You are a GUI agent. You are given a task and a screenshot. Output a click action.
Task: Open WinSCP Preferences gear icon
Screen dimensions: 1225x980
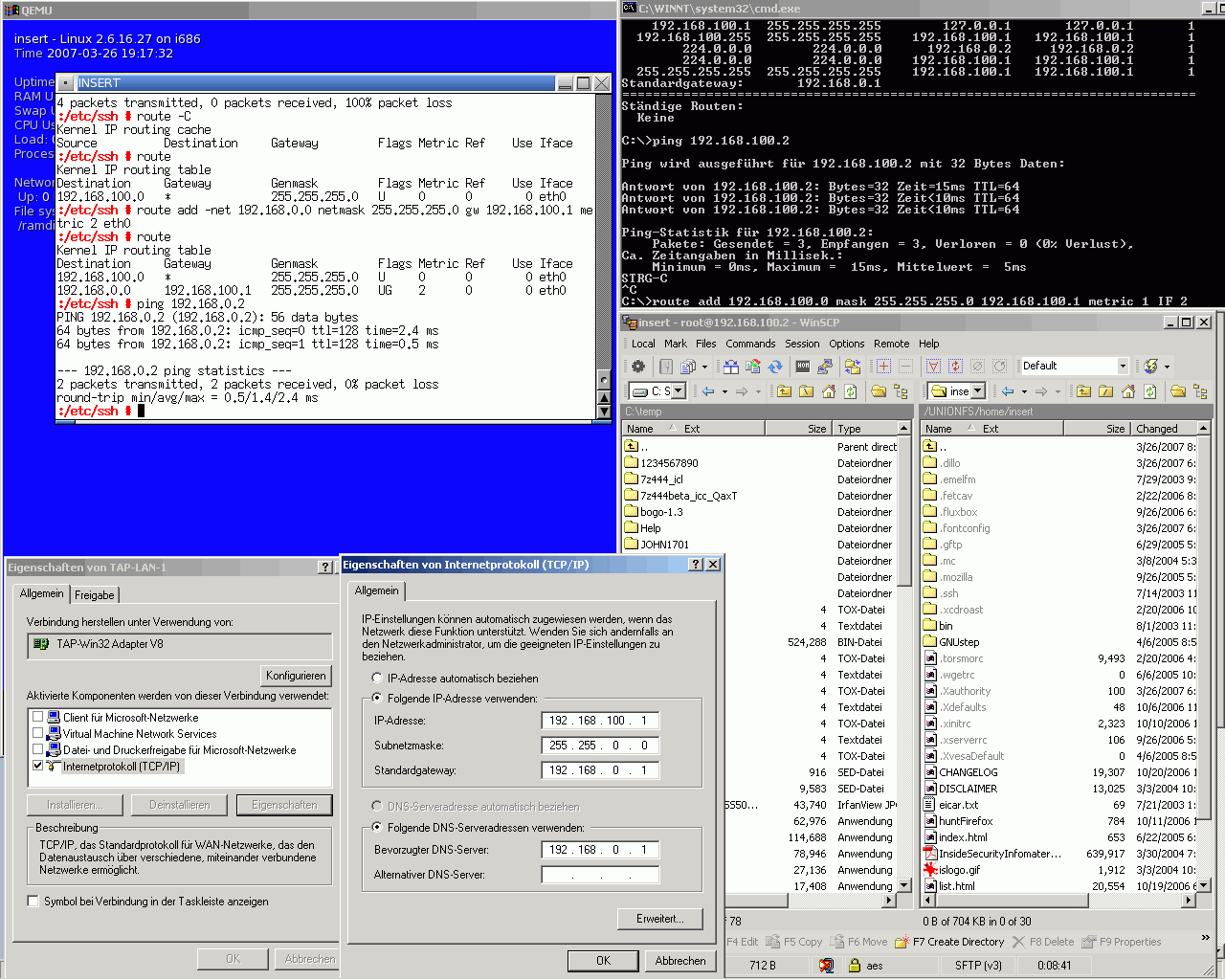638,366
